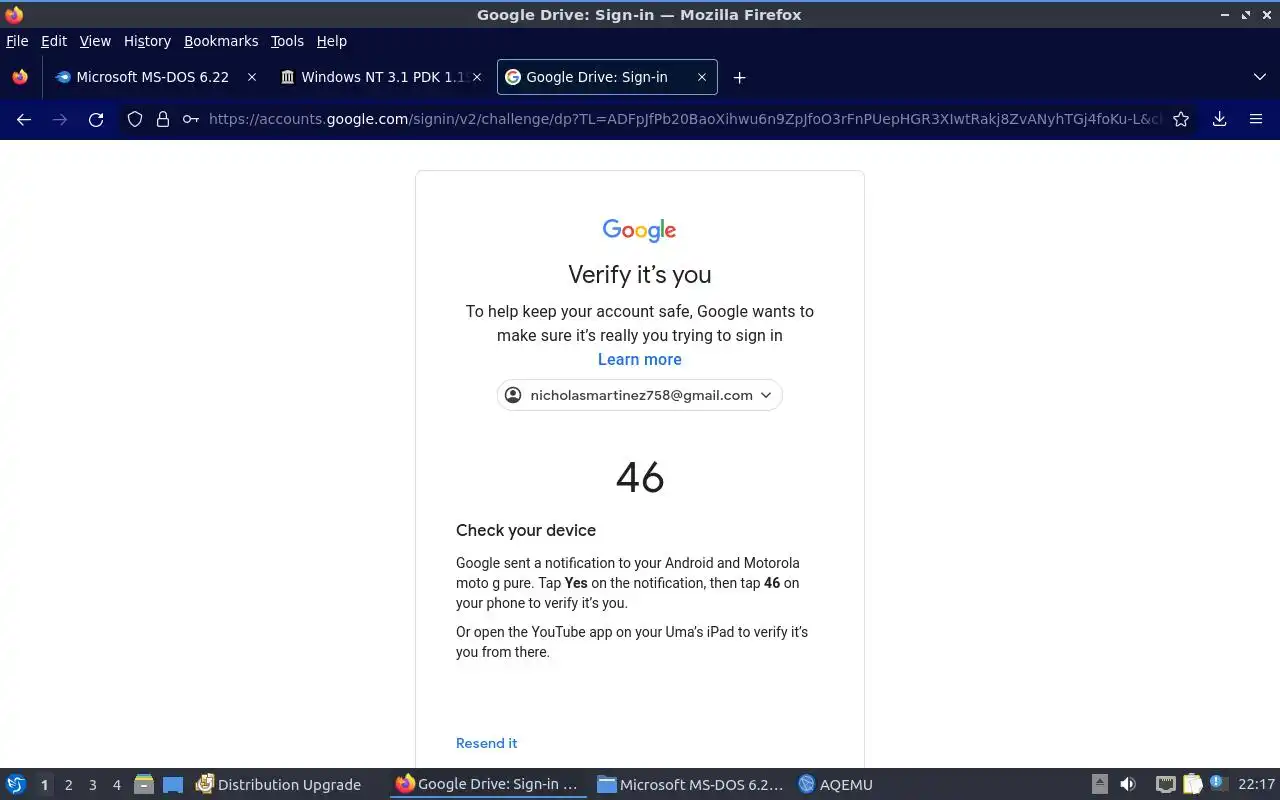Open the saved-login key icon
1280x800 pixels.
tap(190, 119)
